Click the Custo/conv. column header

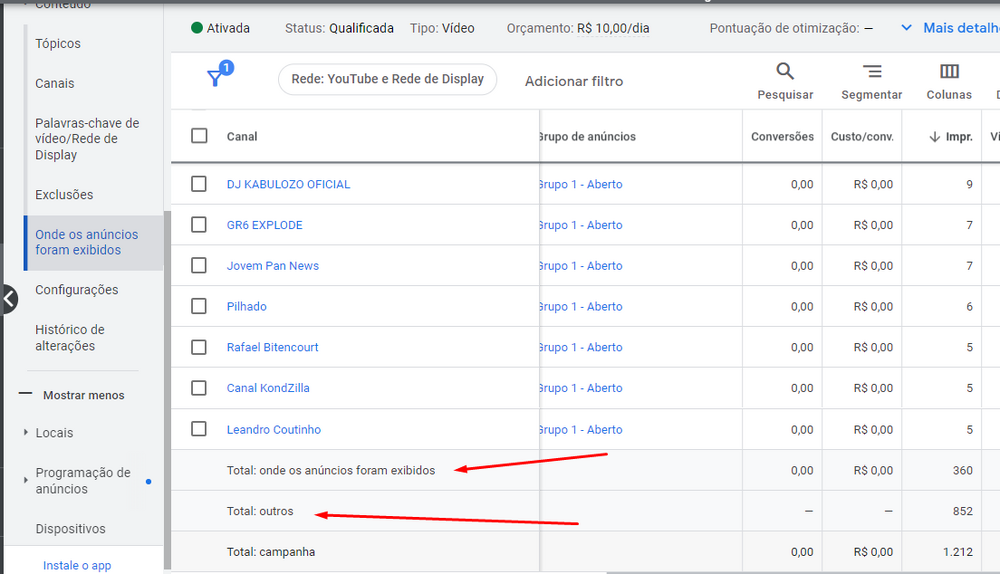tap(862, 136)
